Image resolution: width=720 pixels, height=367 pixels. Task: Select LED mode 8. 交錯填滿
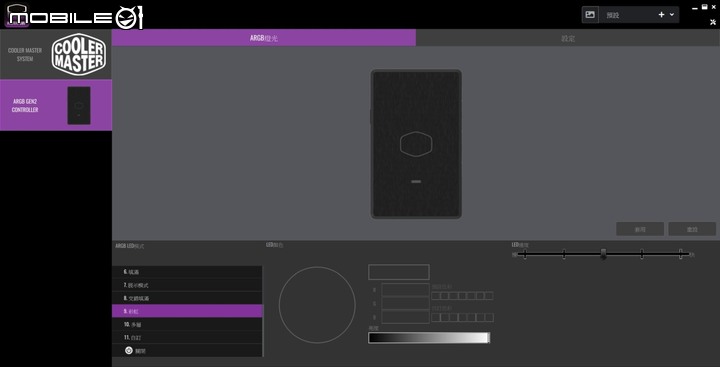[187, 298]
